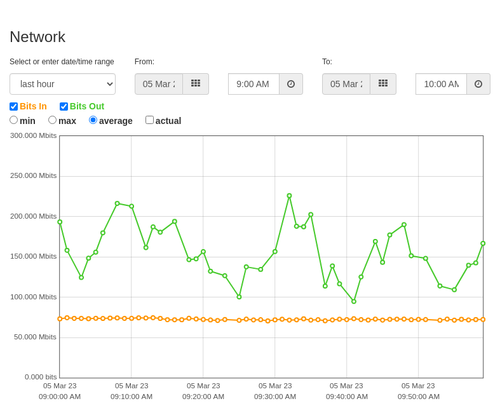The image size is (500, 403).
Task: Click the peak green Bits Out data point
Action: 289,196
